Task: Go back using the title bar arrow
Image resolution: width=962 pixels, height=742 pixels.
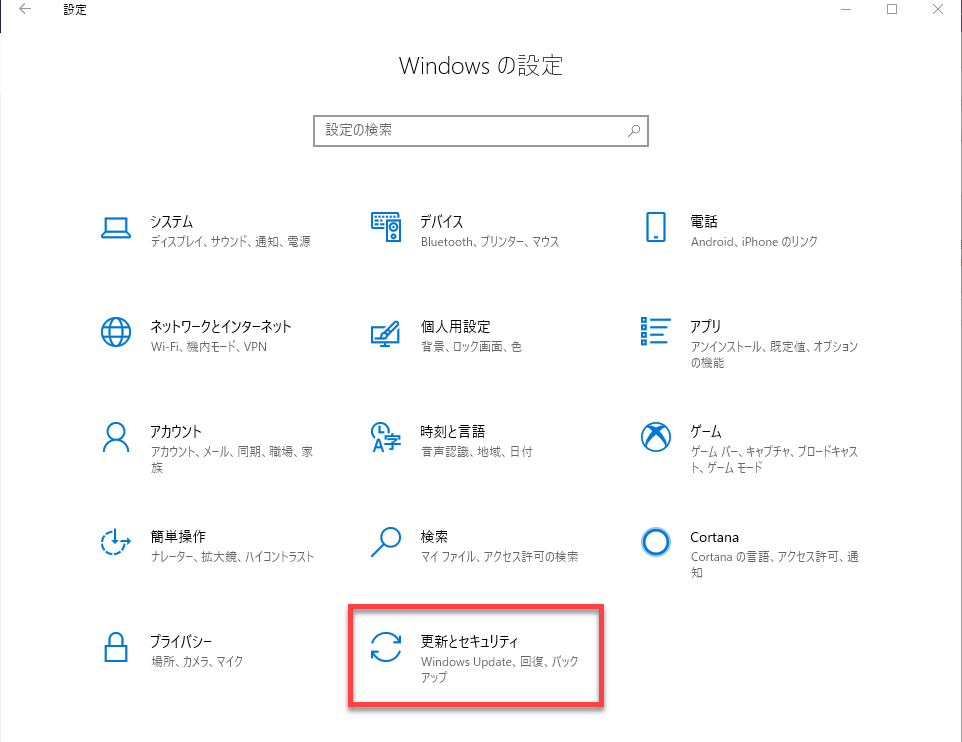Action: click(x=24, y=10)
